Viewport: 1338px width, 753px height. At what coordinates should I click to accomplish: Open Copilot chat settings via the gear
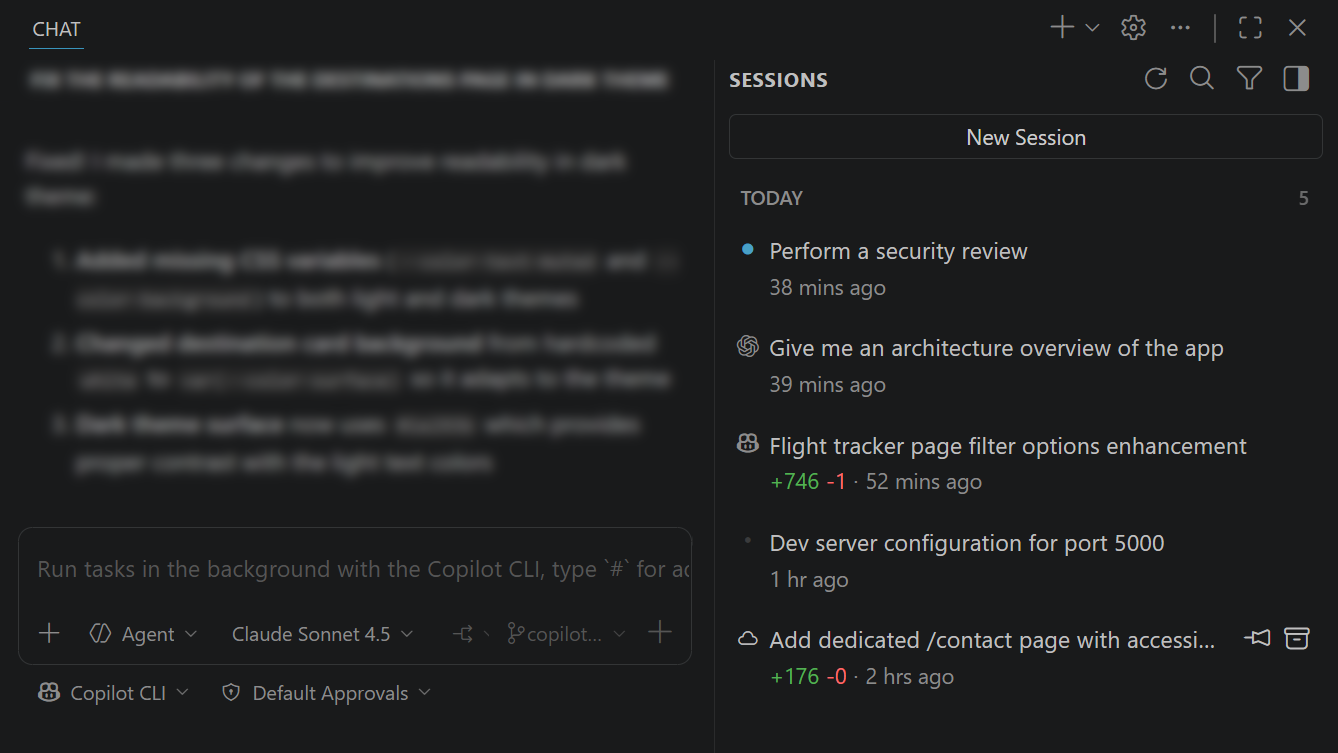[1132, 27]
